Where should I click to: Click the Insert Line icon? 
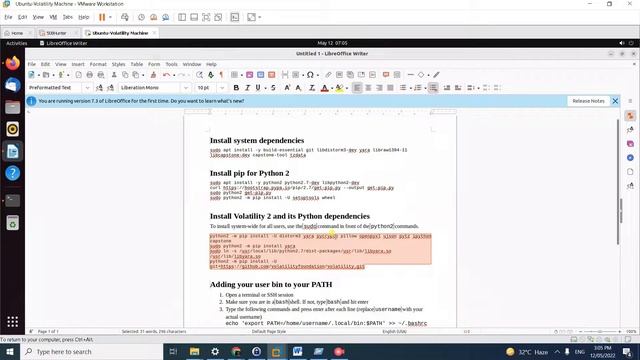(411, 75)
